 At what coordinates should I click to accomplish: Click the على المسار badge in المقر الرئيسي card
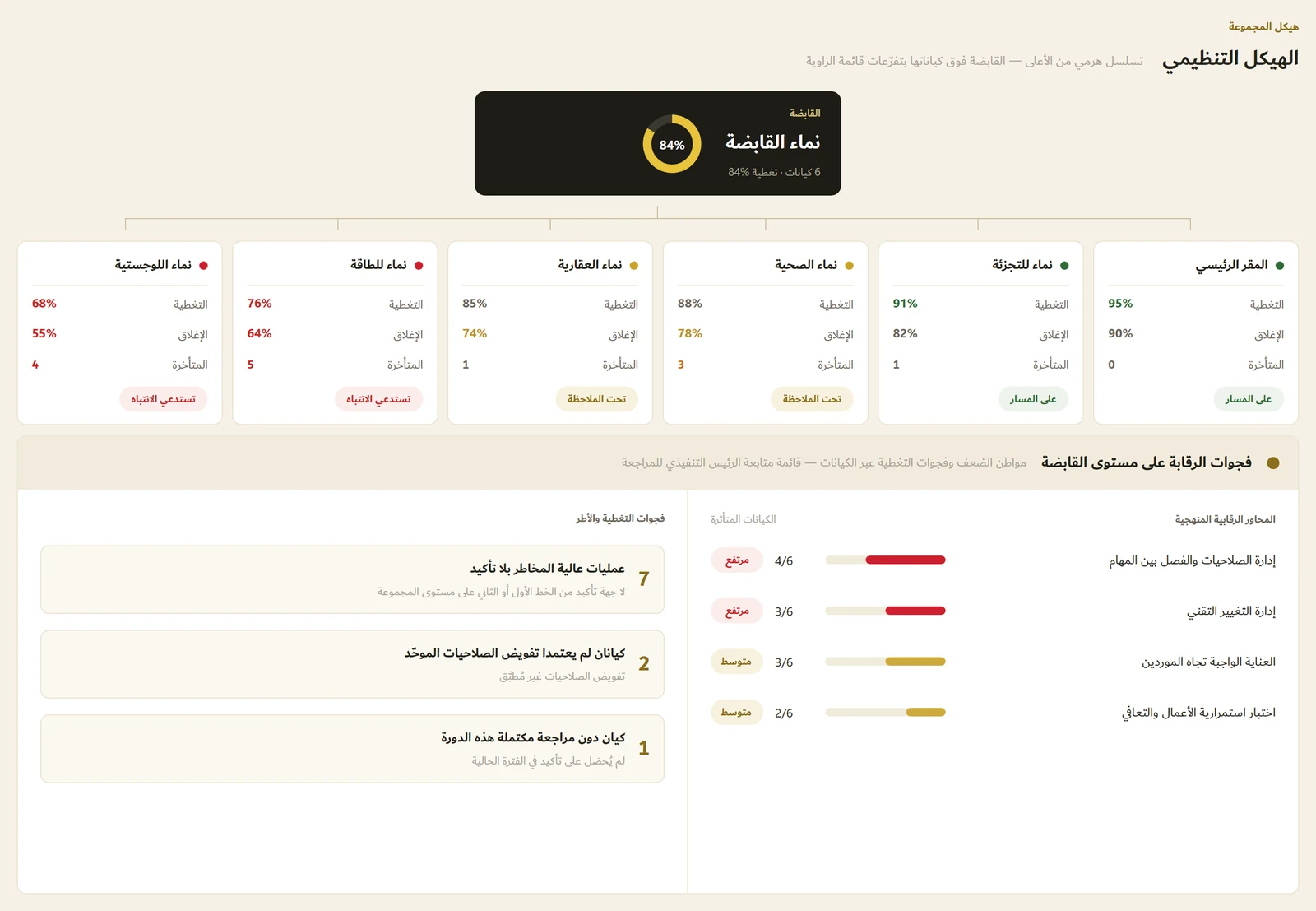point(1249,399)
